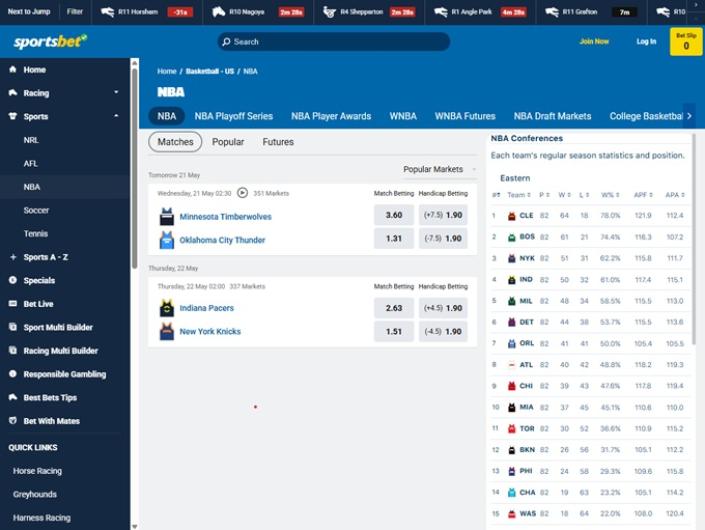Switch to the Futures filter
705x530 pixels.
[x=278, y=142]
